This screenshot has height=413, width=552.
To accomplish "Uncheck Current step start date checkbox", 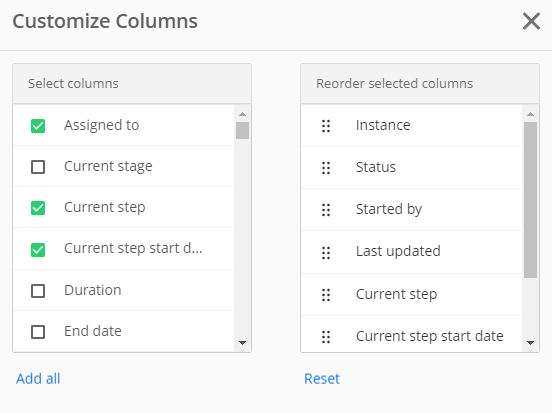I will [x=38, y=250].
